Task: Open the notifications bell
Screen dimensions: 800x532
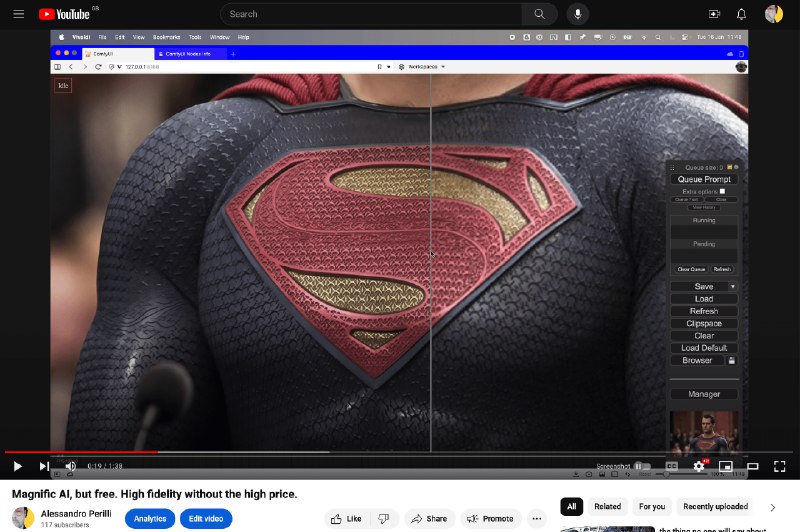Action: point(741,14)
